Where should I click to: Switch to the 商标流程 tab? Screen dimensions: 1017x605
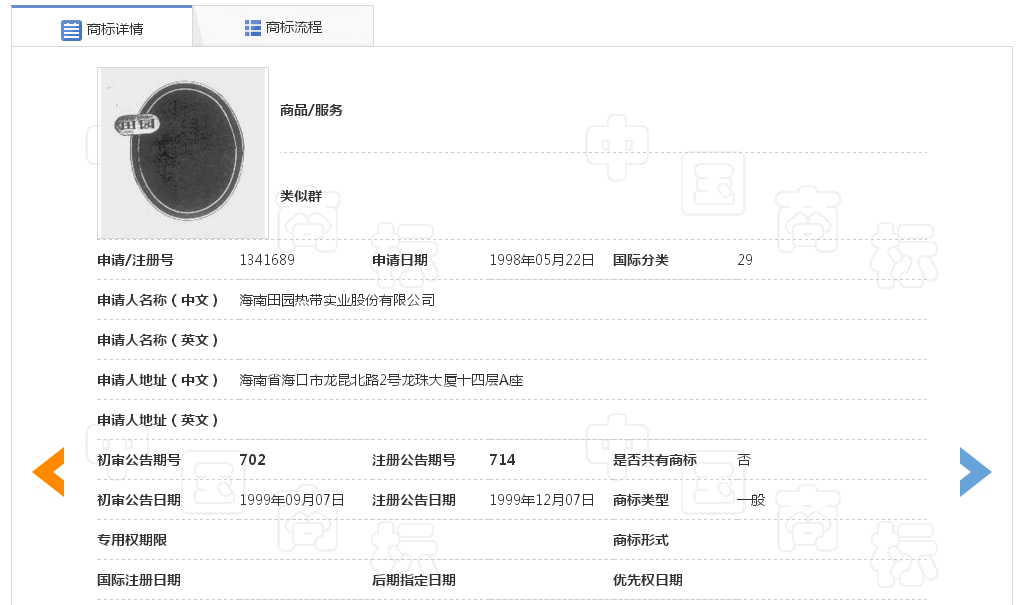tap(283, 27)
